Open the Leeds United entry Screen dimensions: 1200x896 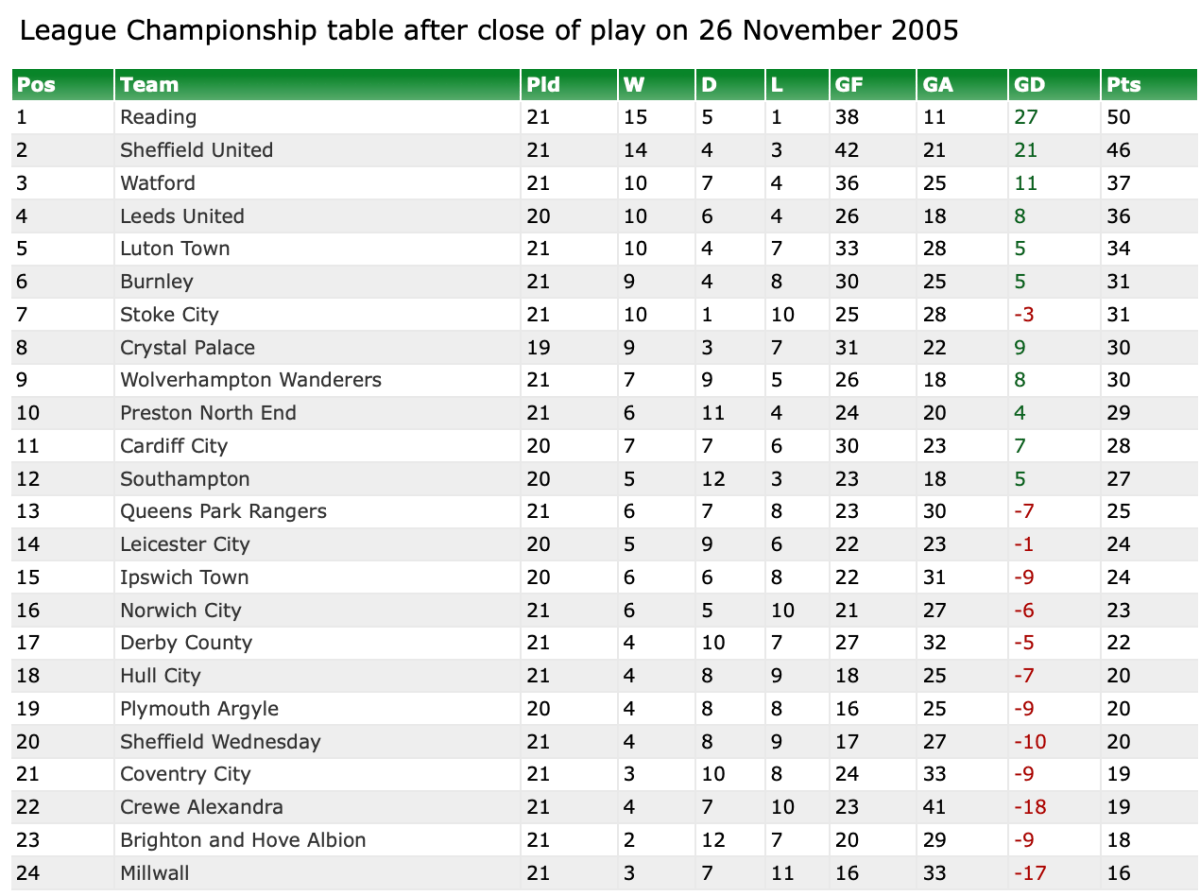coord(182,216)
